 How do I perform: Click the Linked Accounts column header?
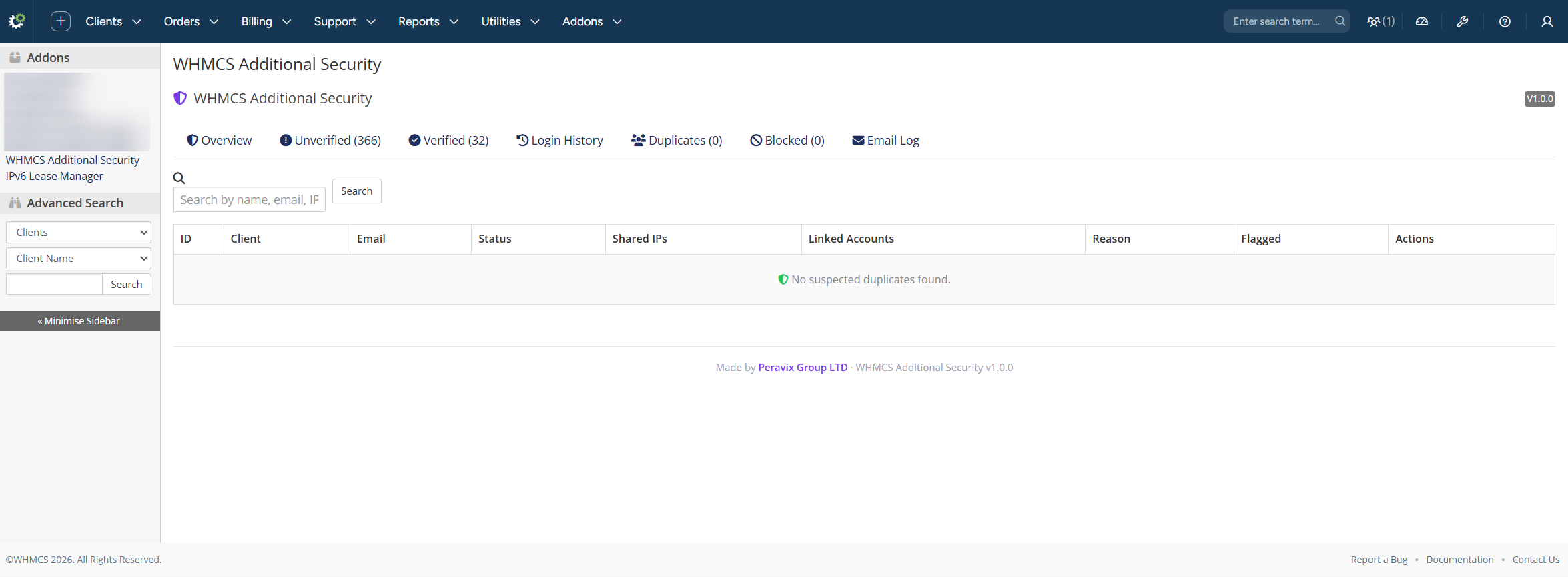943,239
